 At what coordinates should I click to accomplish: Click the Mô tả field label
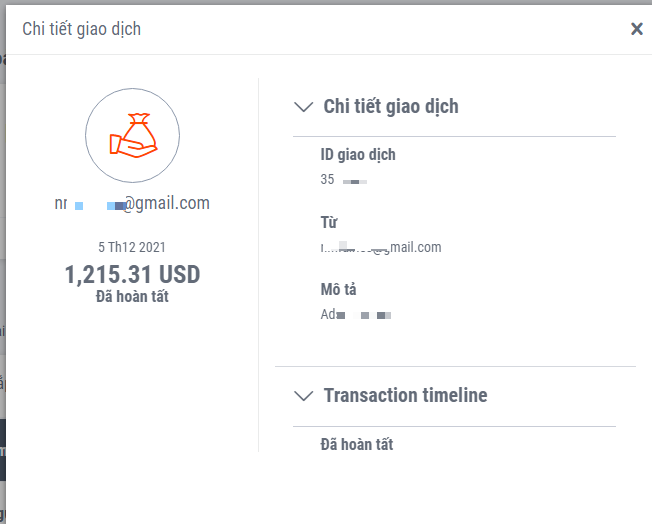pos(338,289)
